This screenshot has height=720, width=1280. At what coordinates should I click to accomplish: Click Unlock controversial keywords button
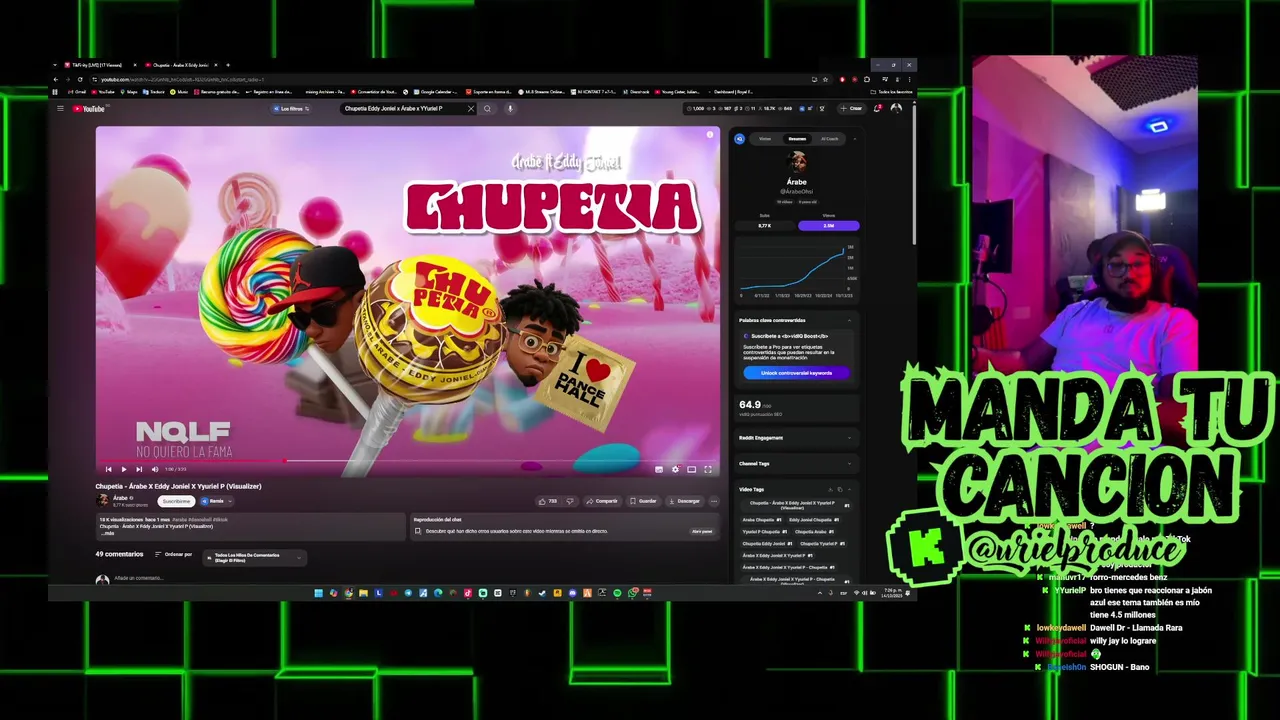(x=796, y=373)
